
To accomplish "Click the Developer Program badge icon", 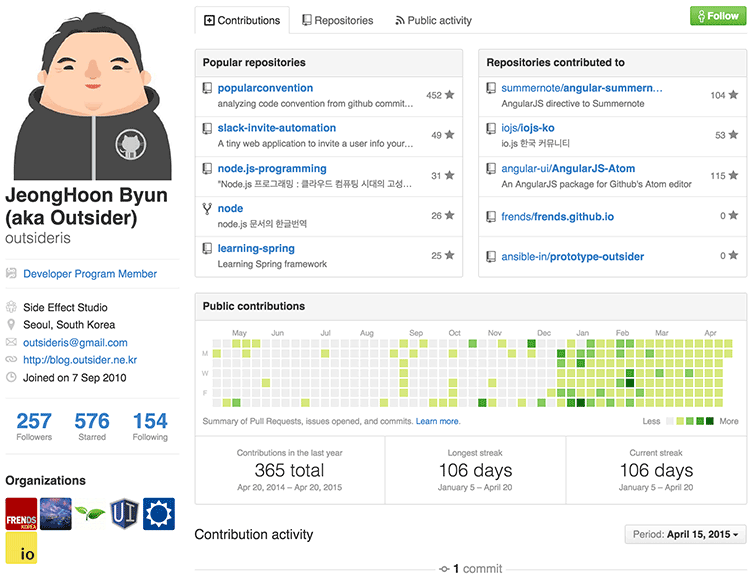I will (x=11, y=273).
